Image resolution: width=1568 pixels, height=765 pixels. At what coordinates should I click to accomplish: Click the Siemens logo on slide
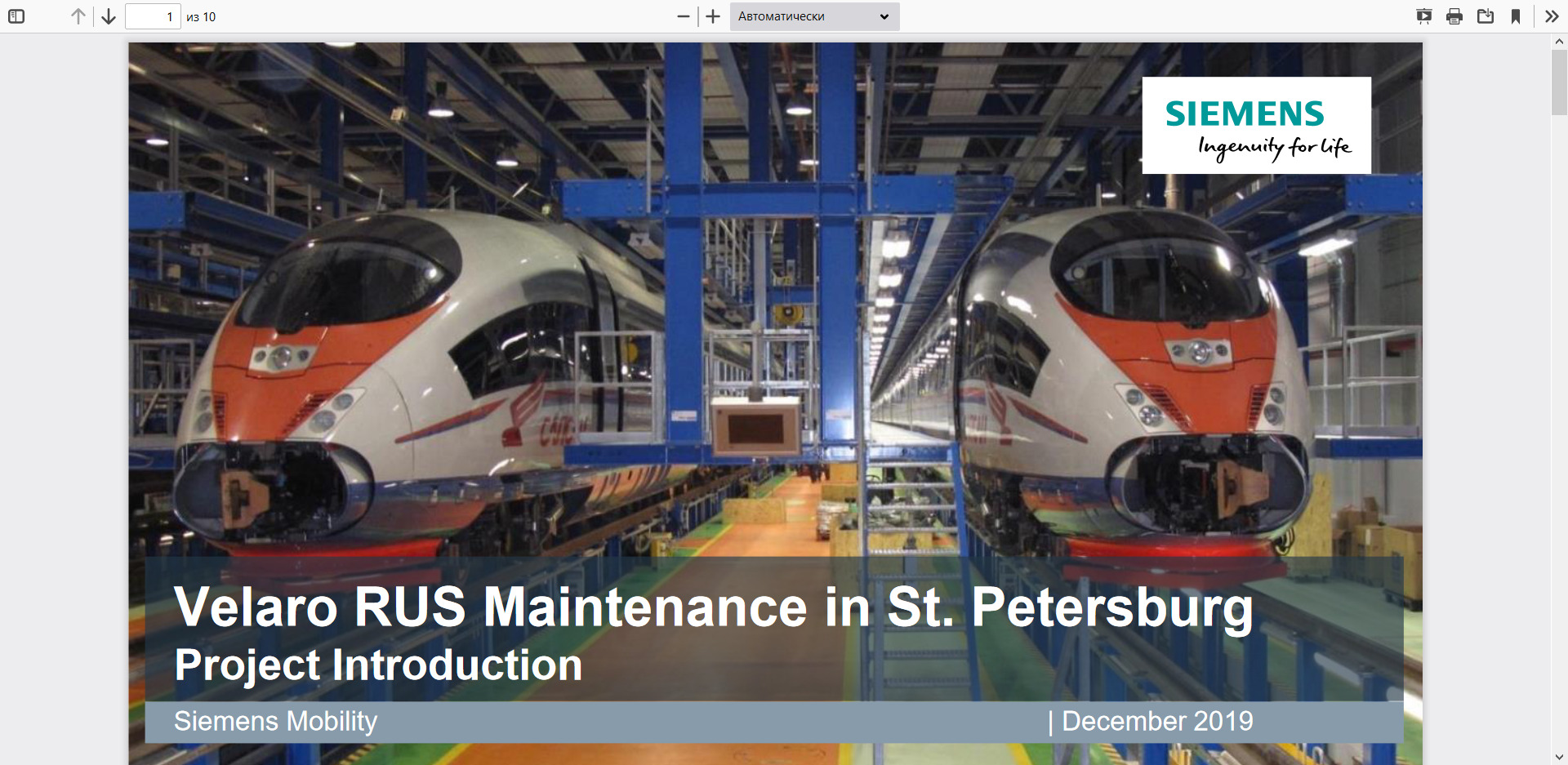1256,125
